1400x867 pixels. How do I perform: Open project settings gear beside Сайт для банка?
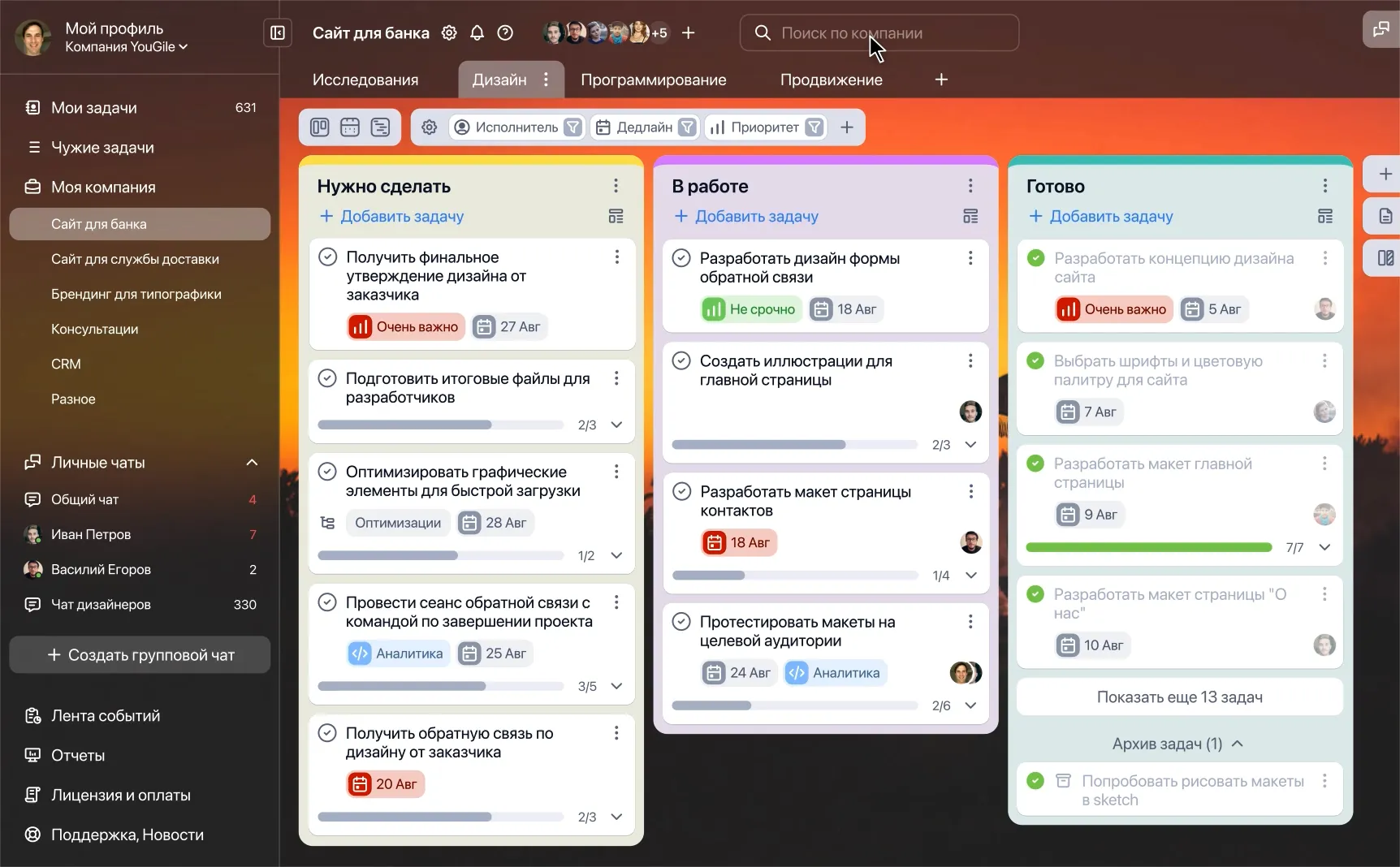449,33
